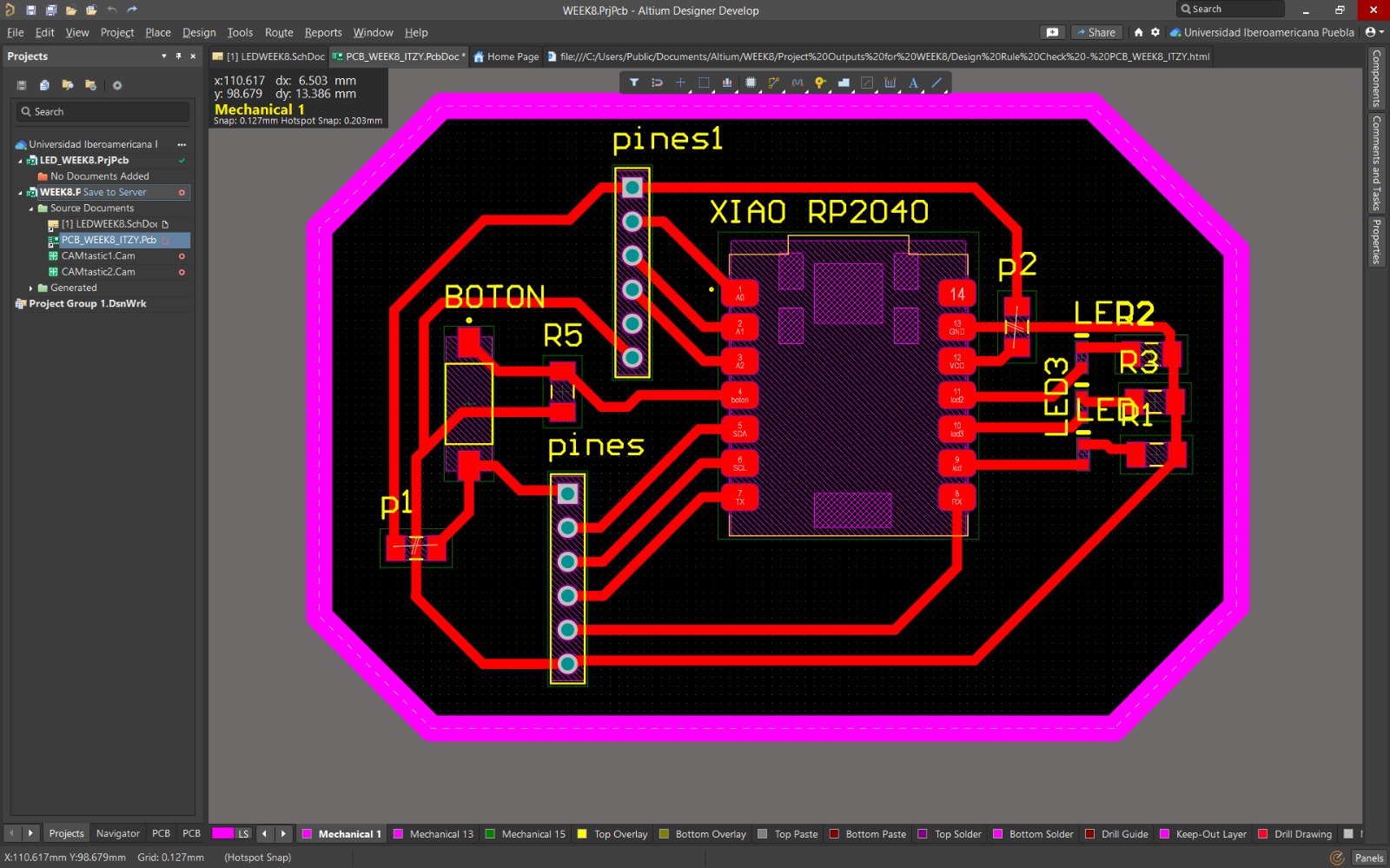This screenshot has width=1390, height=868.
Task: Click the Mechanical 1 layer color swatch
Action: [x=307, y=834]
